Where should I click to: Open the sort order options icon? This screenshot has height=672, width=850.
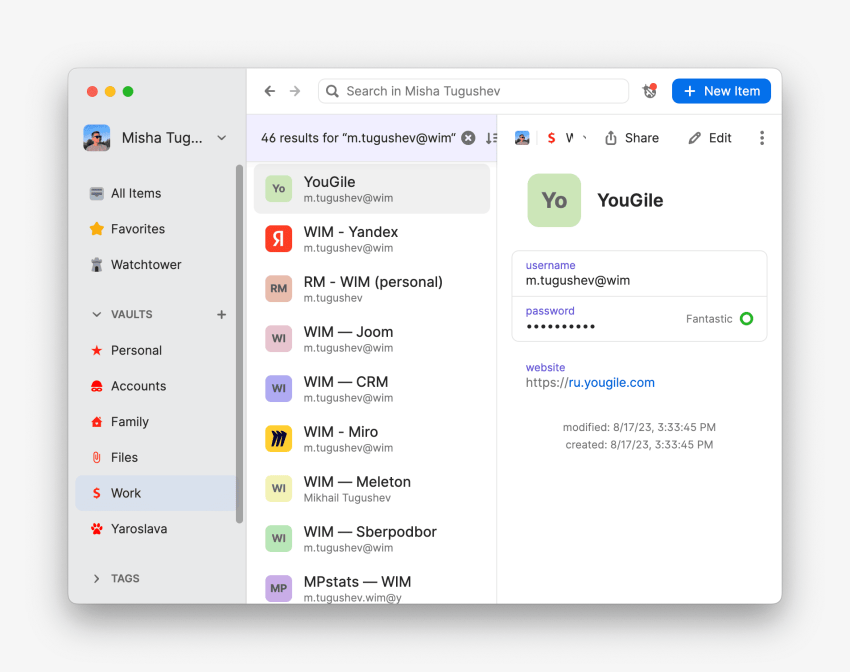pyautogui.click(x=491, y=138)
